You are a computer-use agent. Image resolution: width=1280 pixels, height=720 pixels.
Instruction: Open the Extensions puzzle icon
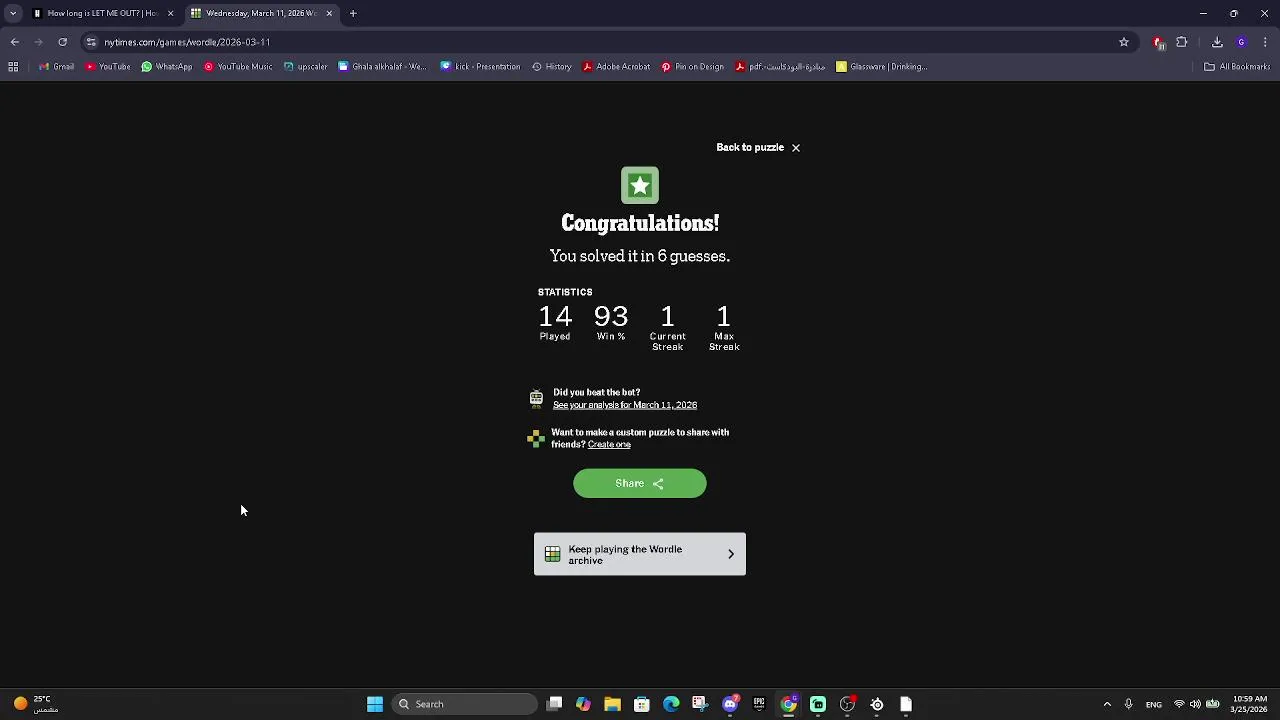pyautogui.click(x=1182, y=42)
